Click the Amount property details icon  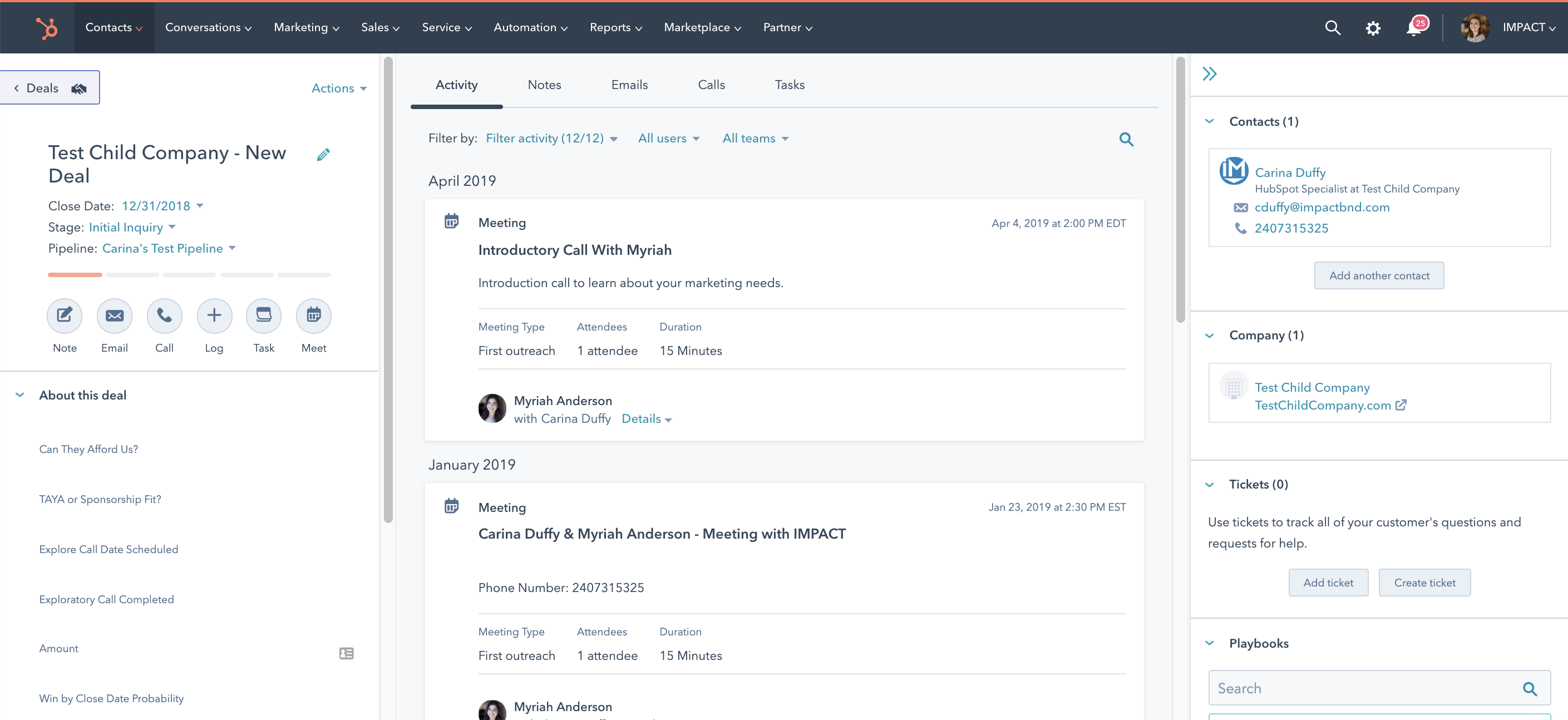346,653
